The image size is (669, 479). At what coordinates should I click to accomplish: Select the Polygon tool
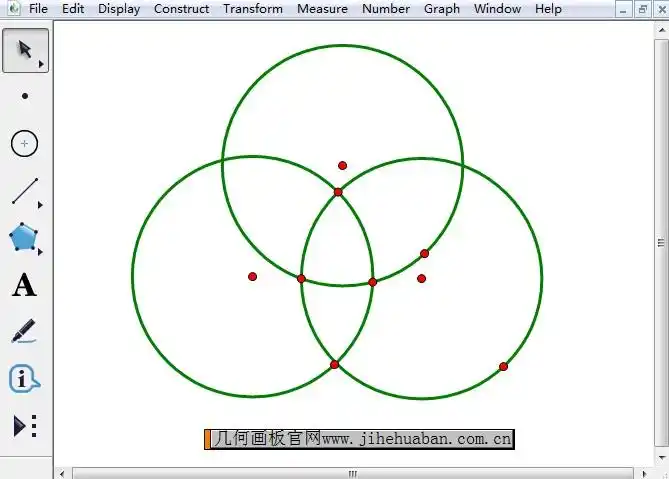pyautogui.click(x=25, y=238)
